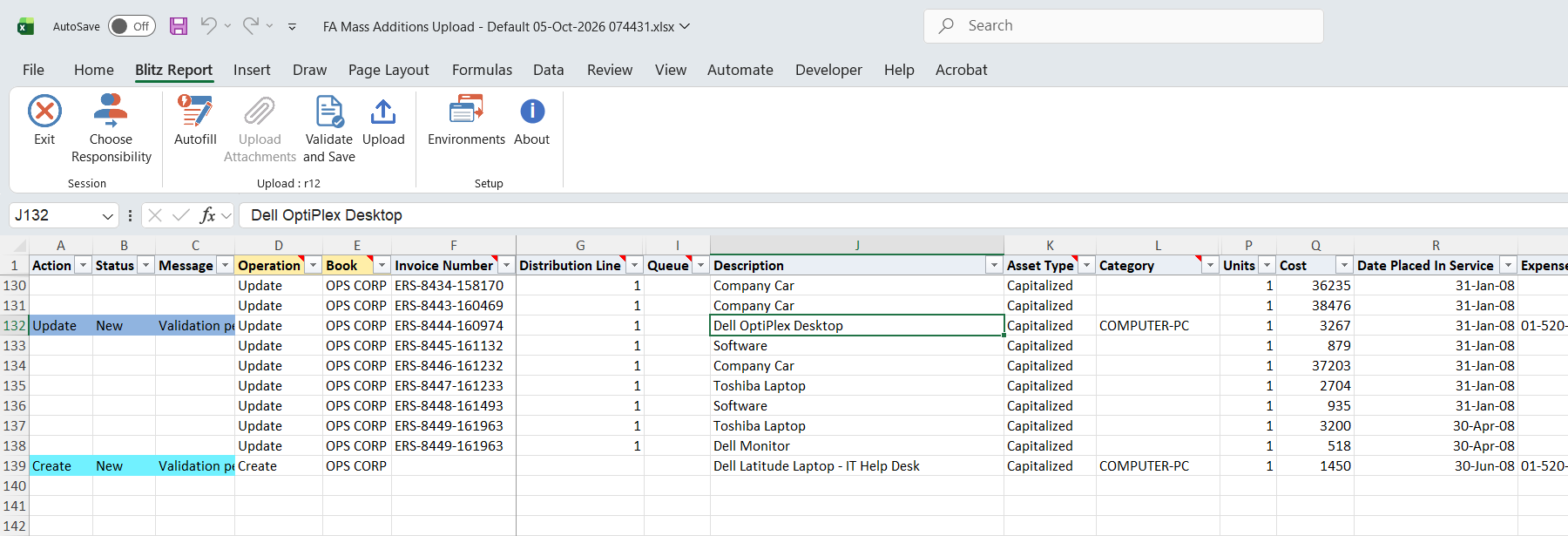Open the Queue column filter dropdown
This screenshot has height=536, width=1568.
(x=700, y=265)
